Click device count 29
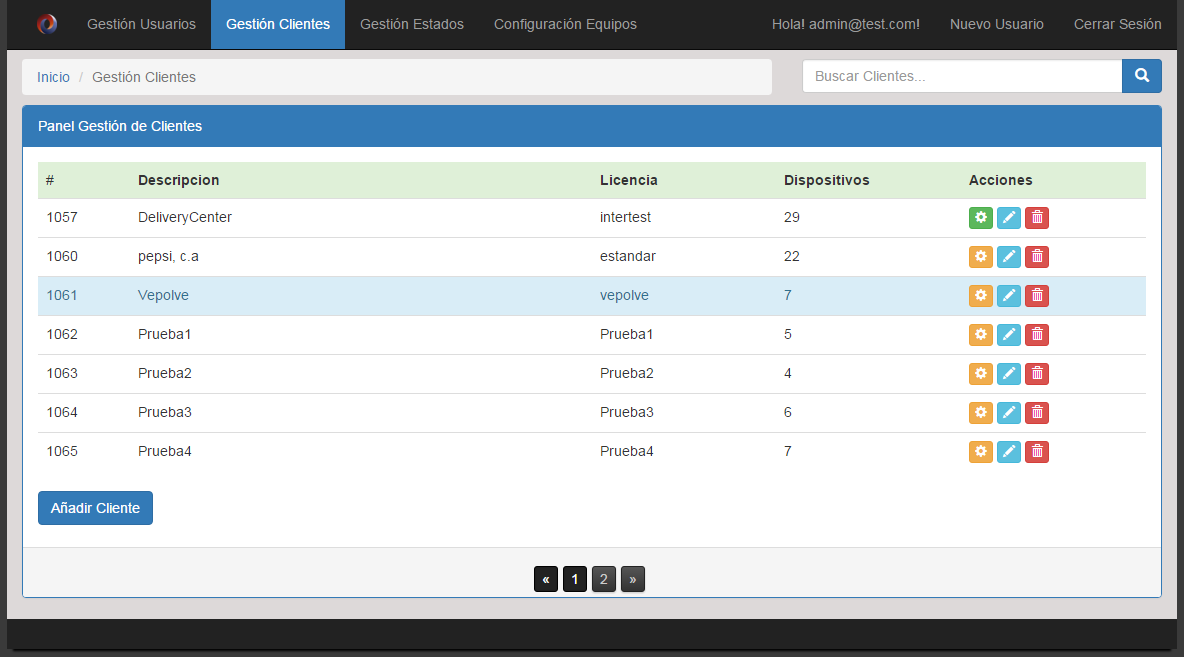The image size is (1184, 657). click(791, 217)
